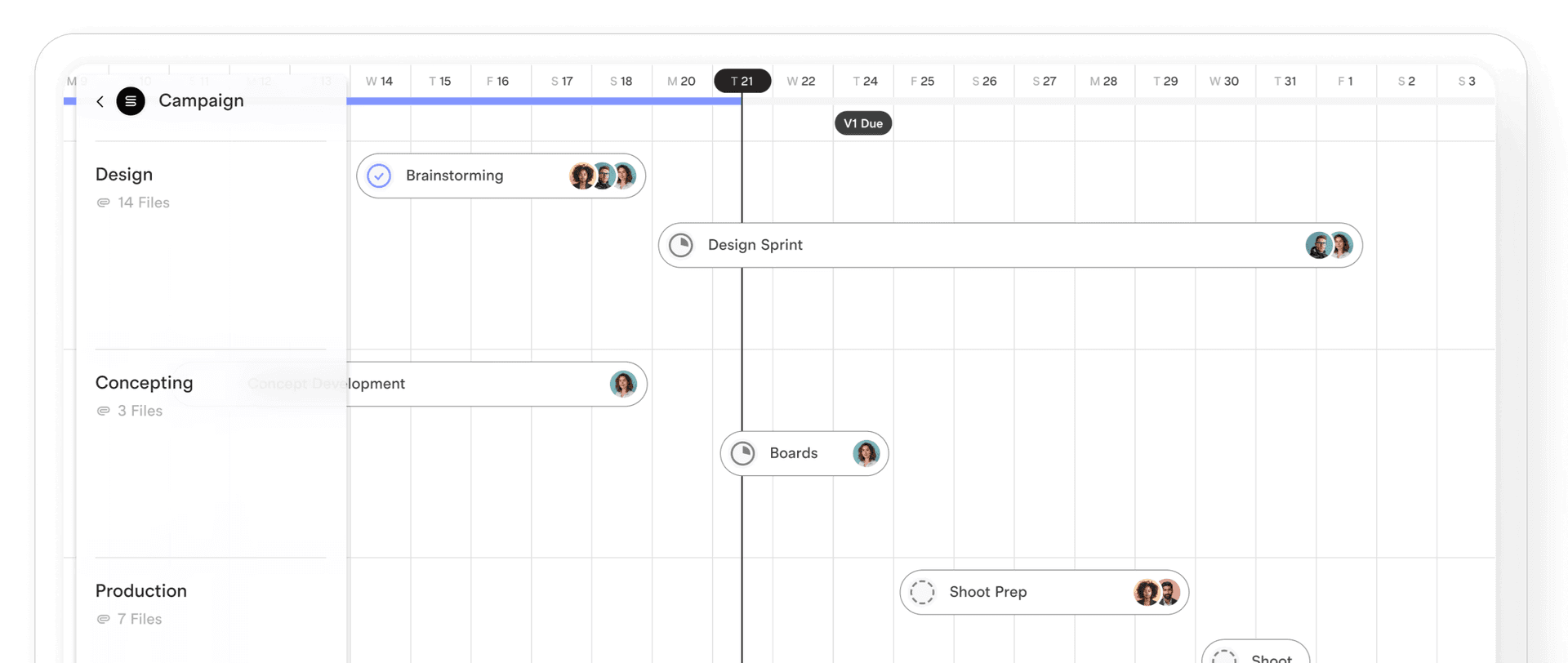Select the Design section heading
Viewport: 1568px width, 663px height.
point(124,174)
